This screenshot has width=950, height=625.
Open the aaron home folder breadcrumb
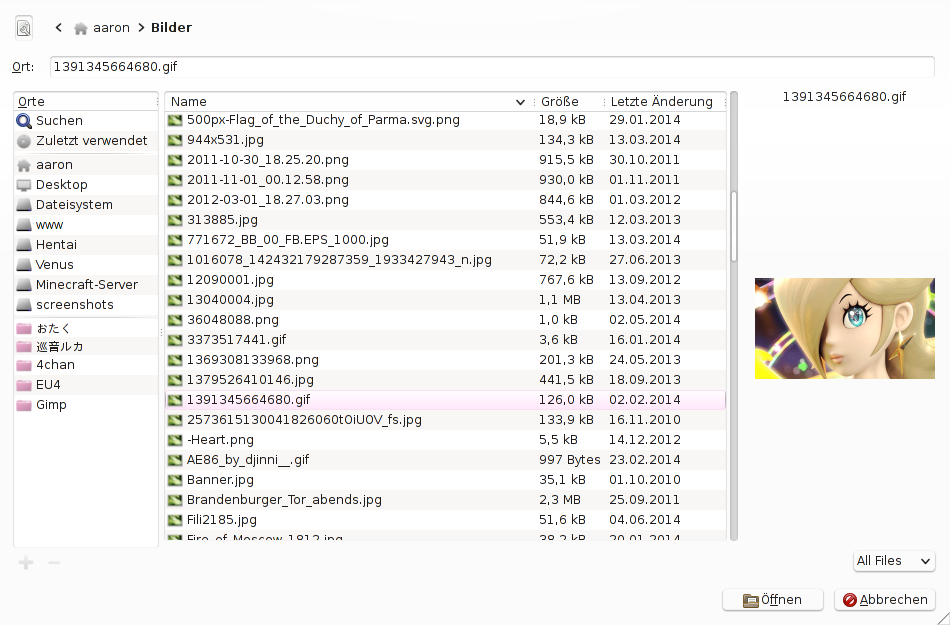[102, 28]
